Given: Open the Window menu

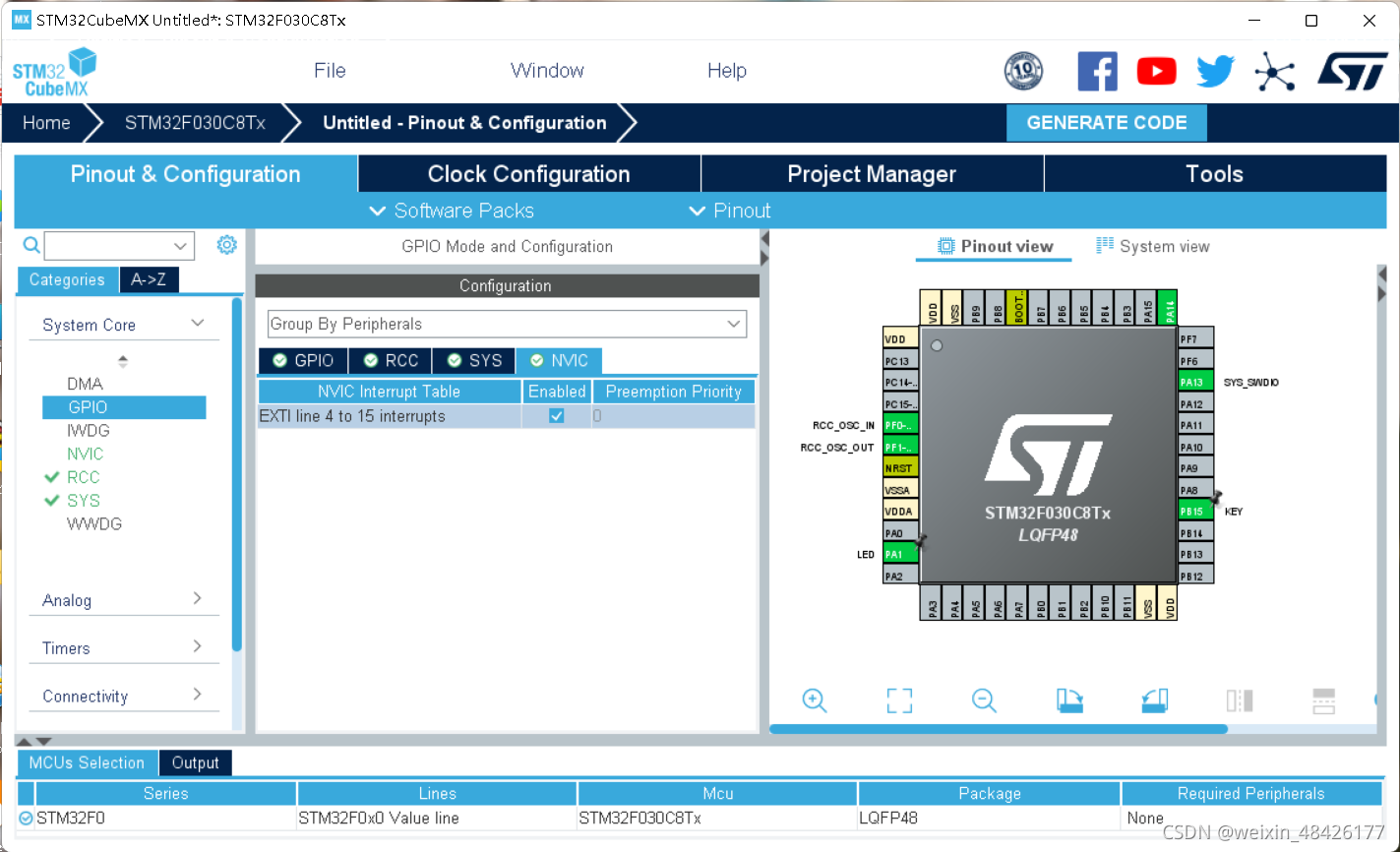Looking at the screenshot, I should pyautogui.click(x=547, y=71).
